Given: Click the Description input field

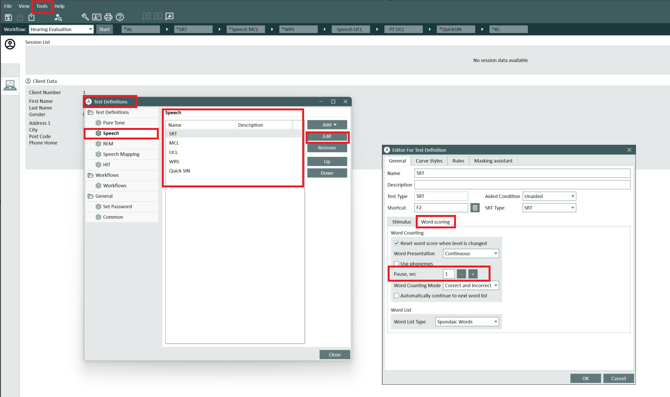Looking at the screenshot, I should point(522,185).
